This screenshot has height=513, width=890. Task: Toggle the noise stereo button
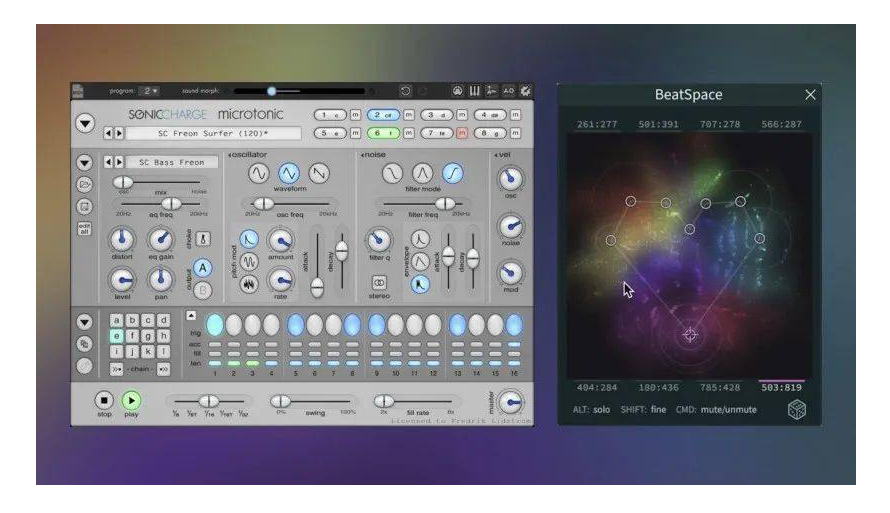pos(379,282)
